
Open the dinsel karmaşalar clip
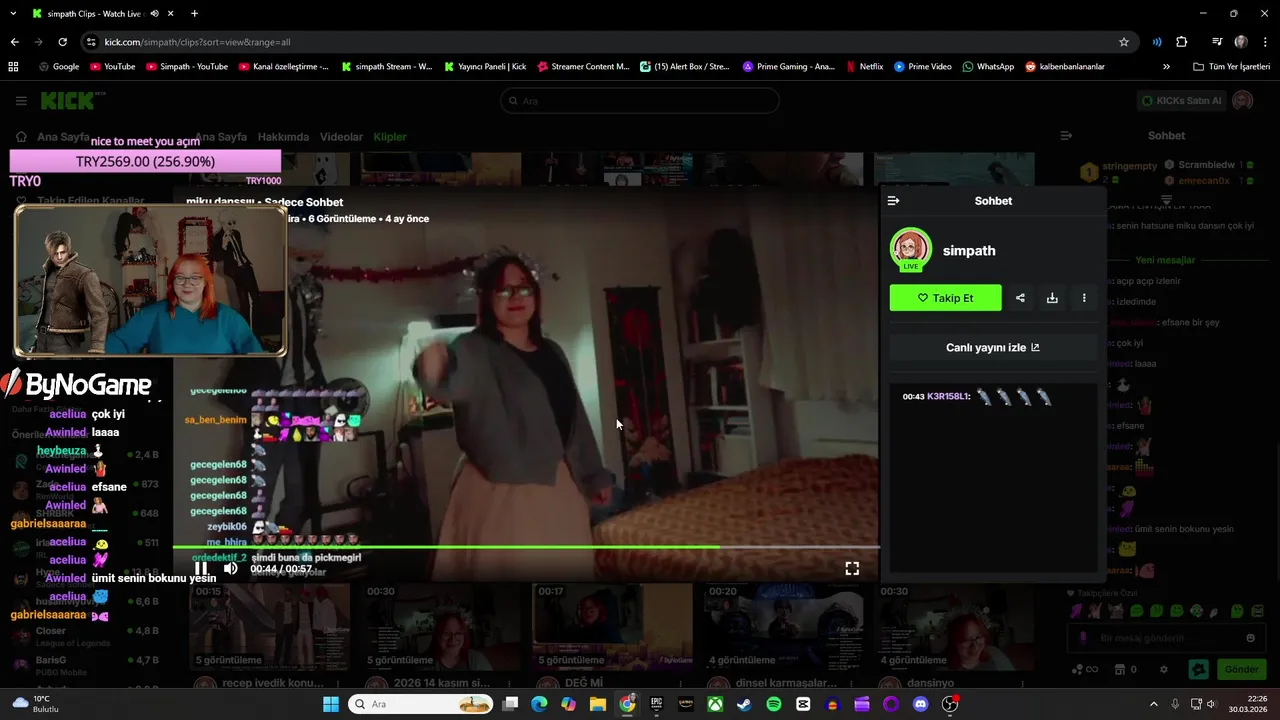(783, 627)
